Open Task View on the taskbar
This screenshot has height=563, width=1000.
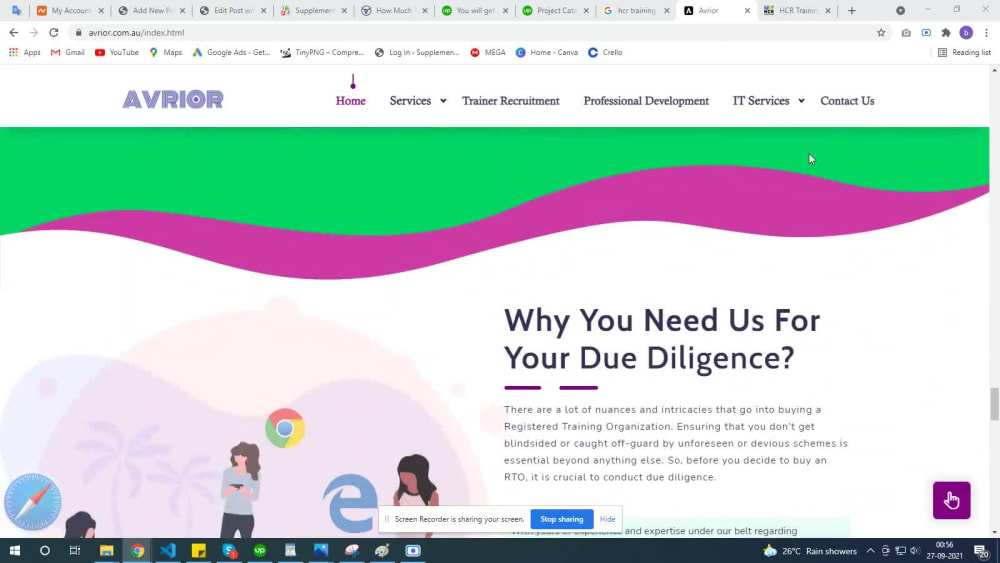(75, 550)
